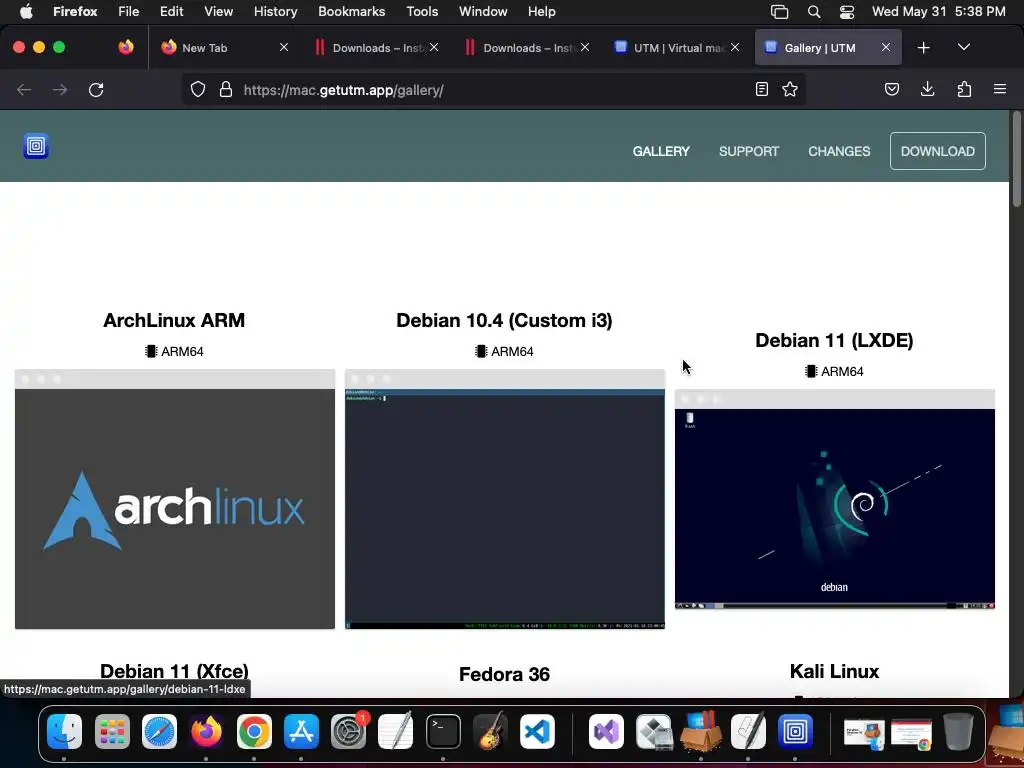Click the DOWNLOAD button in the site header

pyautogui.click(x=937, y=151)
